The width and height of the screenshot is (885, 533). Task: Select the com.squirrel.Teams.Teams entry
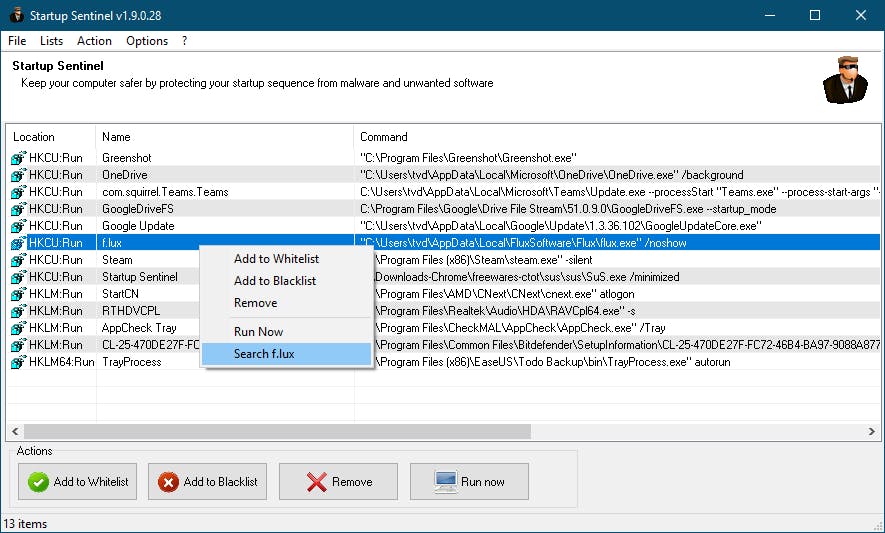click(x=165, y=192)
